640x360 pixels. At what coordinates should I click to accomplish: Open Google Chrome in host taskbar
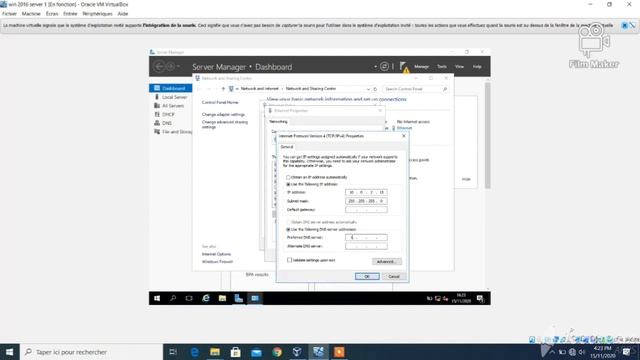pos(277,352)
